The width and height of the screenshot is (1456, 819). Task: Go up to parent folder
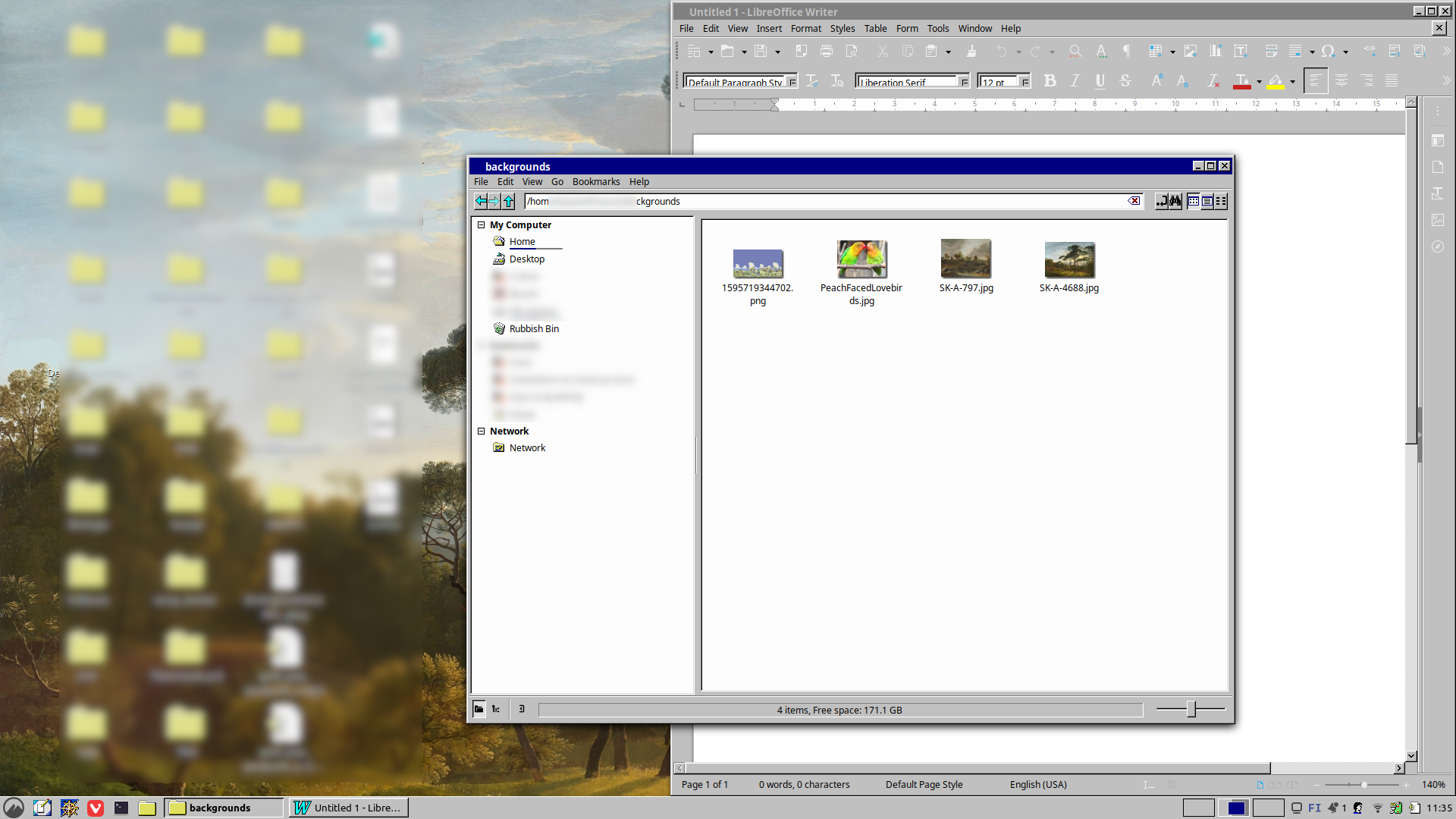click(x=509, y=201)
